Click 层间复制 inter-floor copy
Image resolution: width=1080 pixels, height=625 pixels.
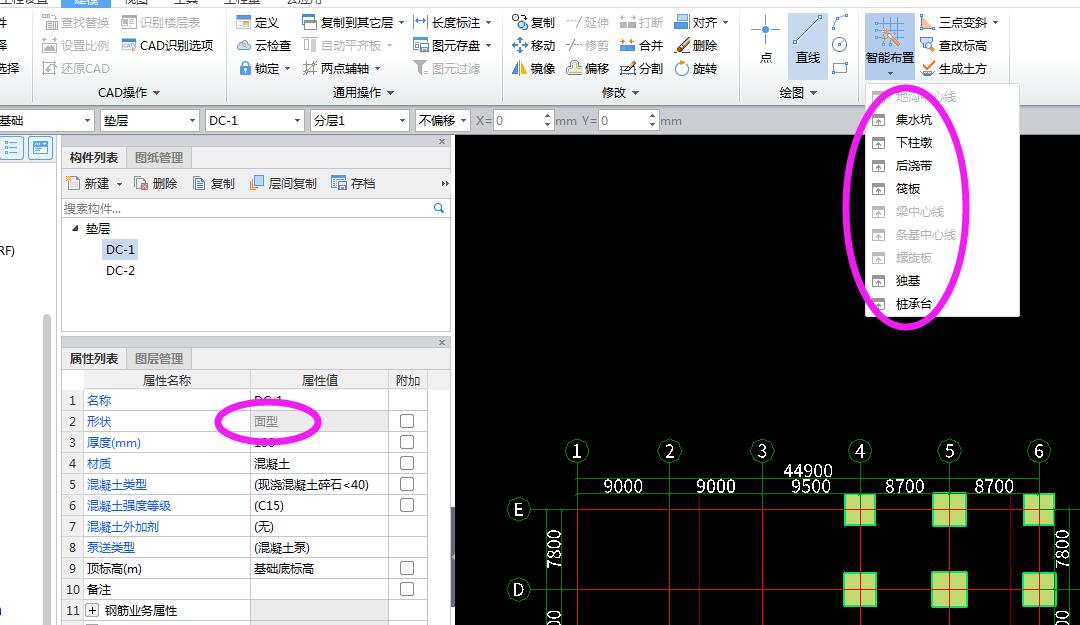(283, 183)
